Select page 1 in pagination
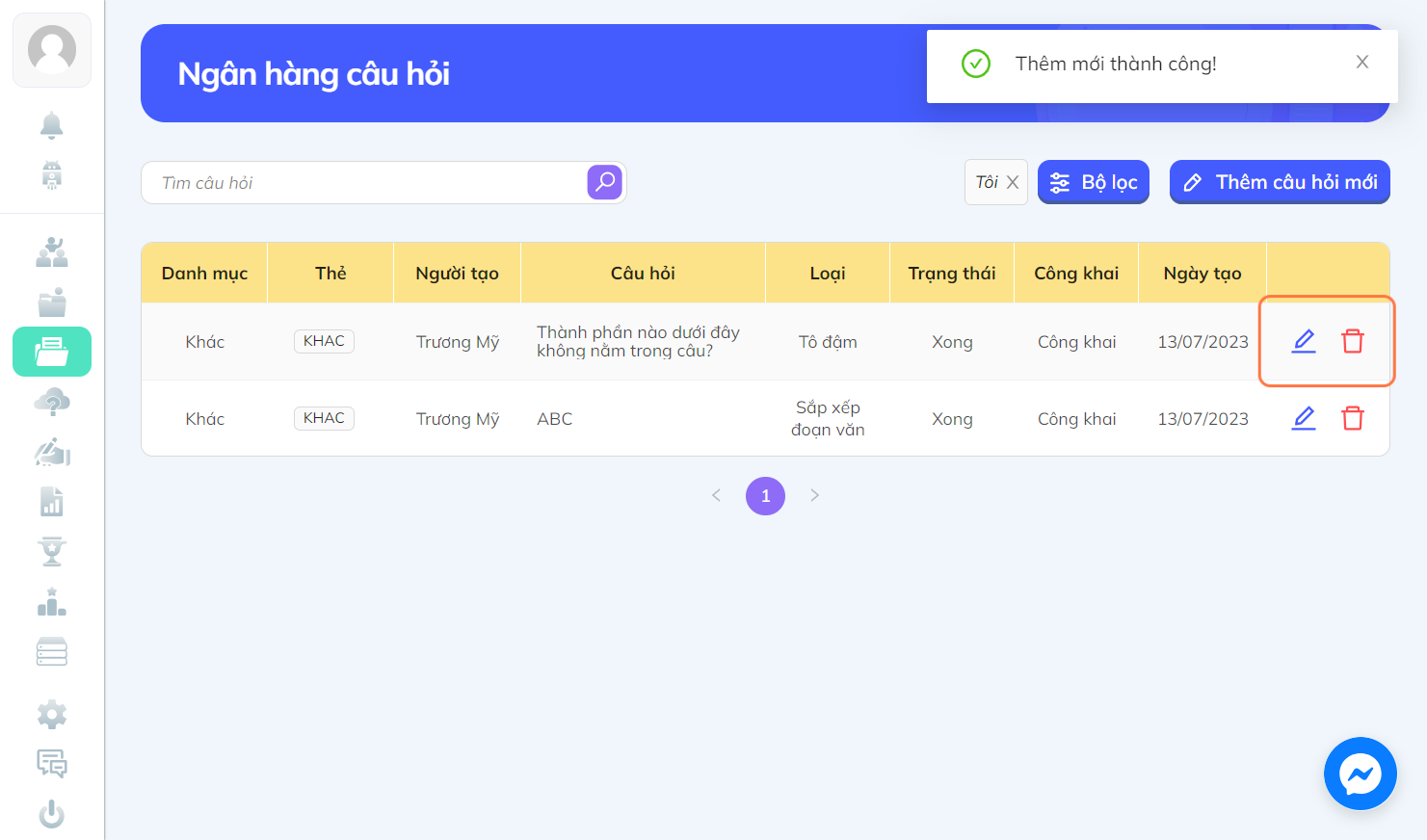Viewport: 1427px width, 840px height. point(765,496)
